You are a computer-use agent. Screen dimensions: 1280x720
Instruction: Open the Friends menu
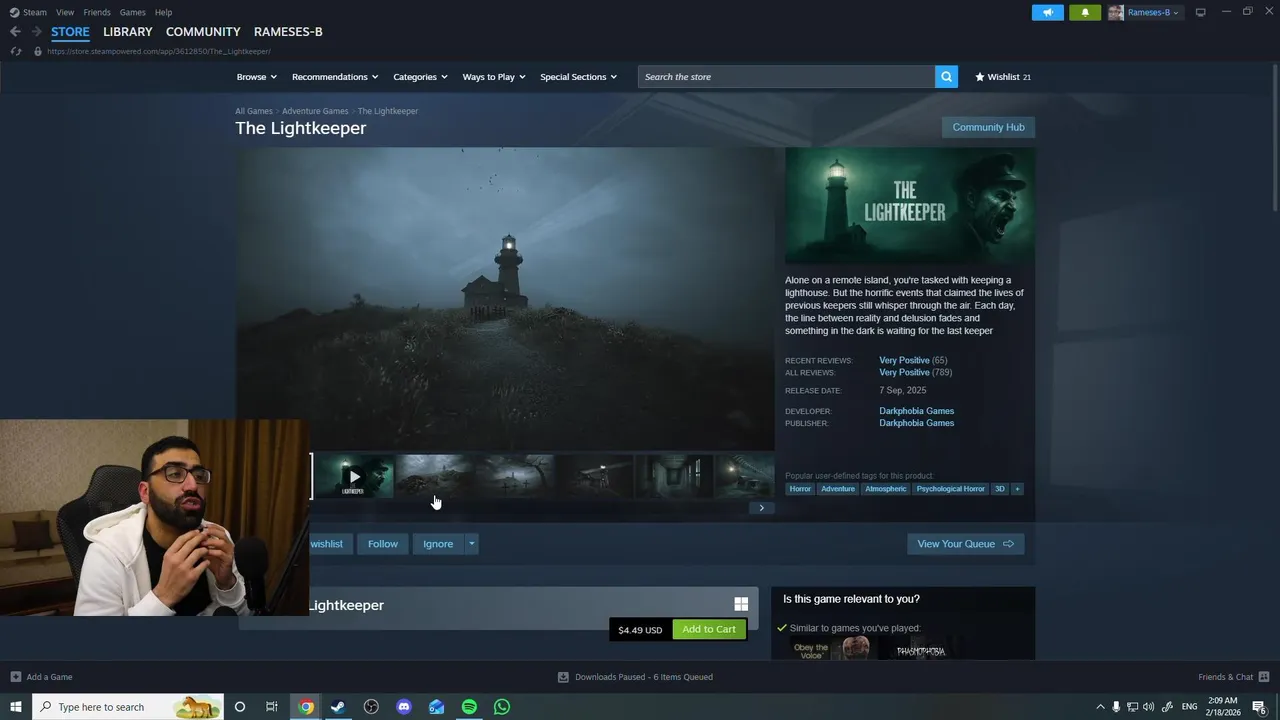point(97,12)
